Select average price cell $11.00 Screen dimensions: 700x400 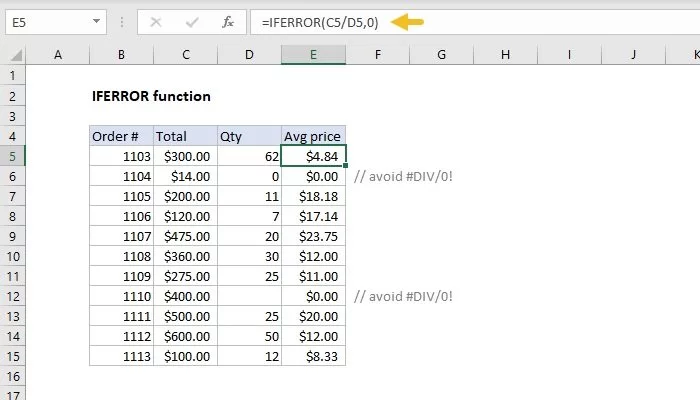pos(313,276)
